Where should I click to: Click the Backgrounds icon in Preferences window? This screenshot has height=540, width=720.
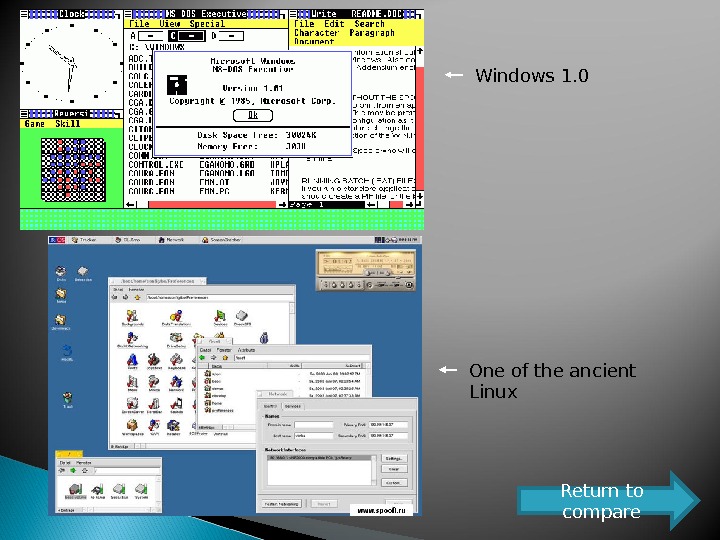coord(132,318)
